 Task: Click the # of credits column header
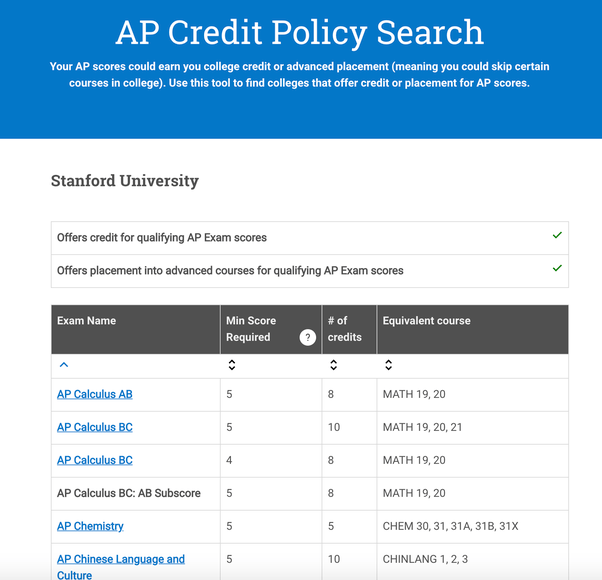coord(344,329)
